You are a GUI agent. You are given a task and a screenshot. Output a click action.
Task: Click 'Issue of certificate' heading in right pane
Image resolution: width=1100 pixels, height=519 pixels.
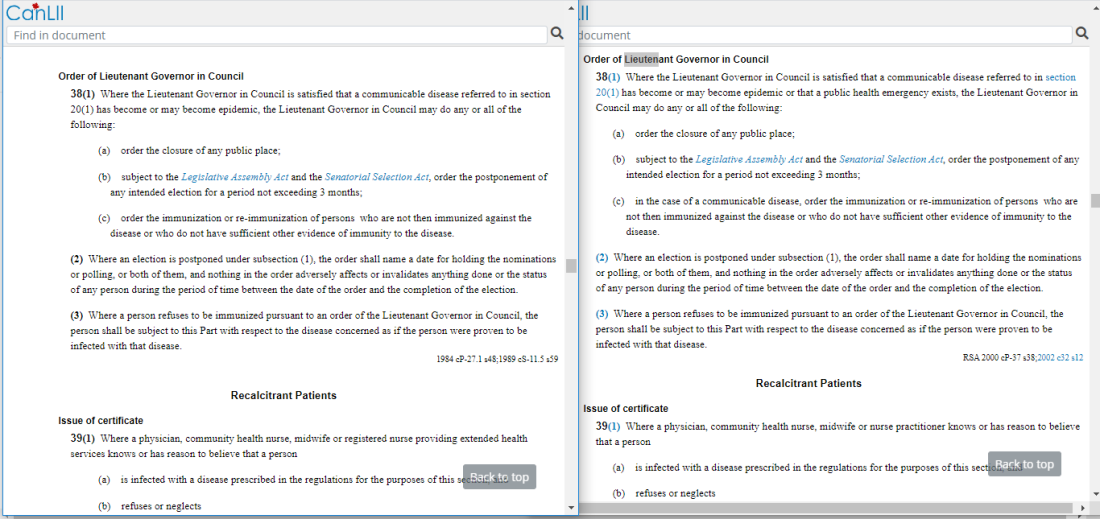pyautogui.click(x=626, y=408)
